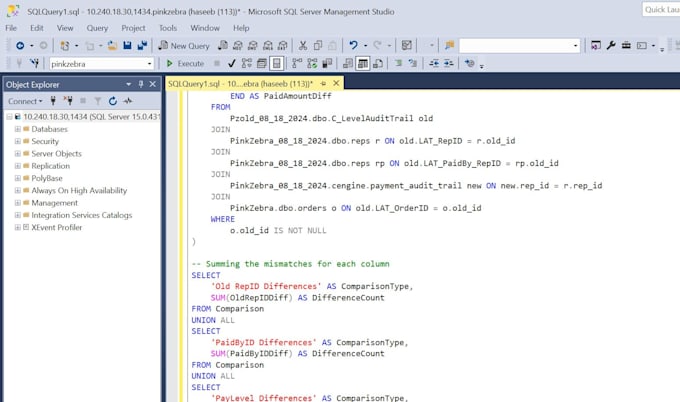Click Disconnect plug icon in Object Explorer
Viewport: 680px width, 402px height.
tap(68, 101)
